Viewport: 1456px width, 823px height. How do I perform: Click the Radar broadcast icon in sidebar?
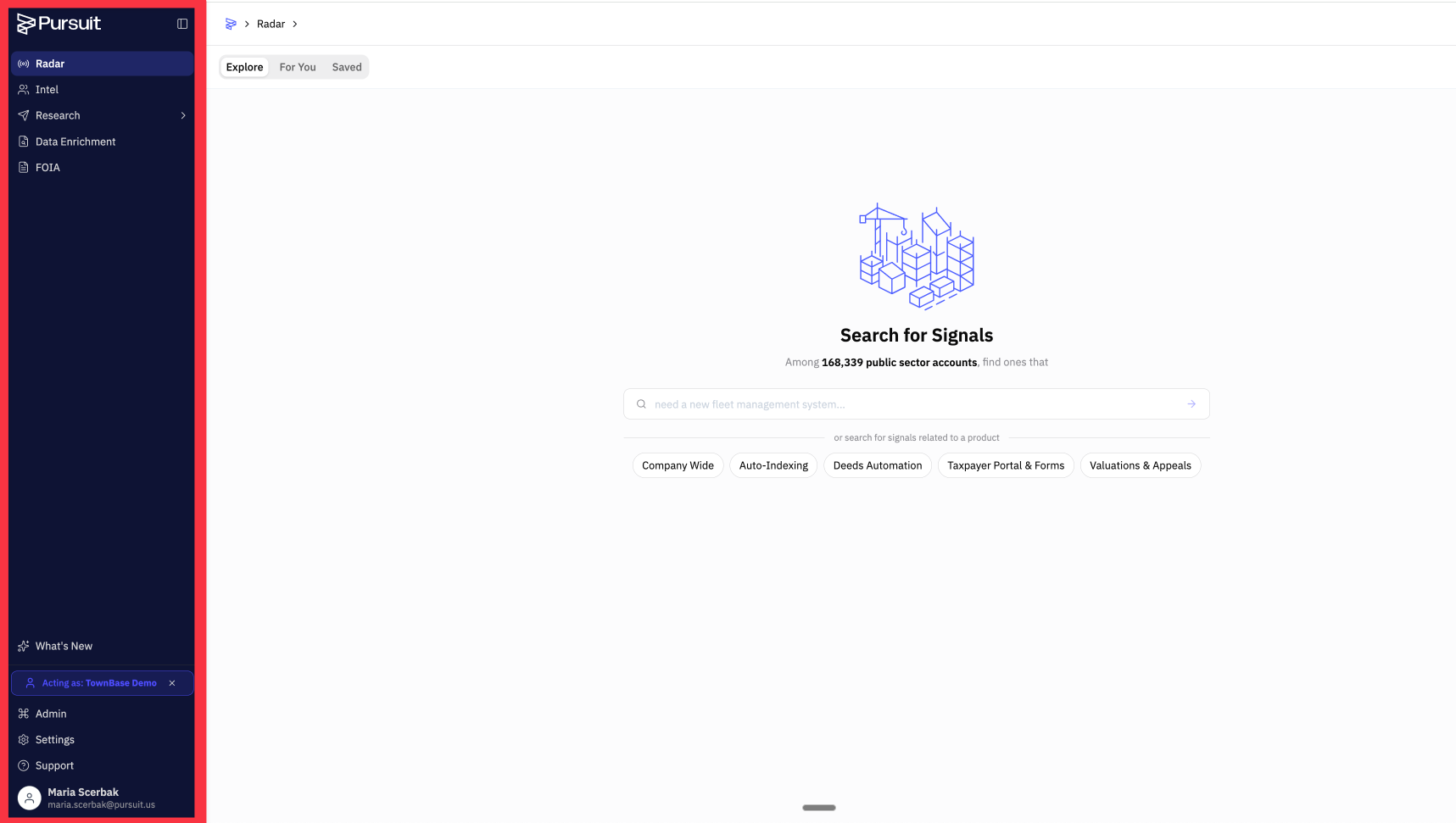click(x=24, y=64)
